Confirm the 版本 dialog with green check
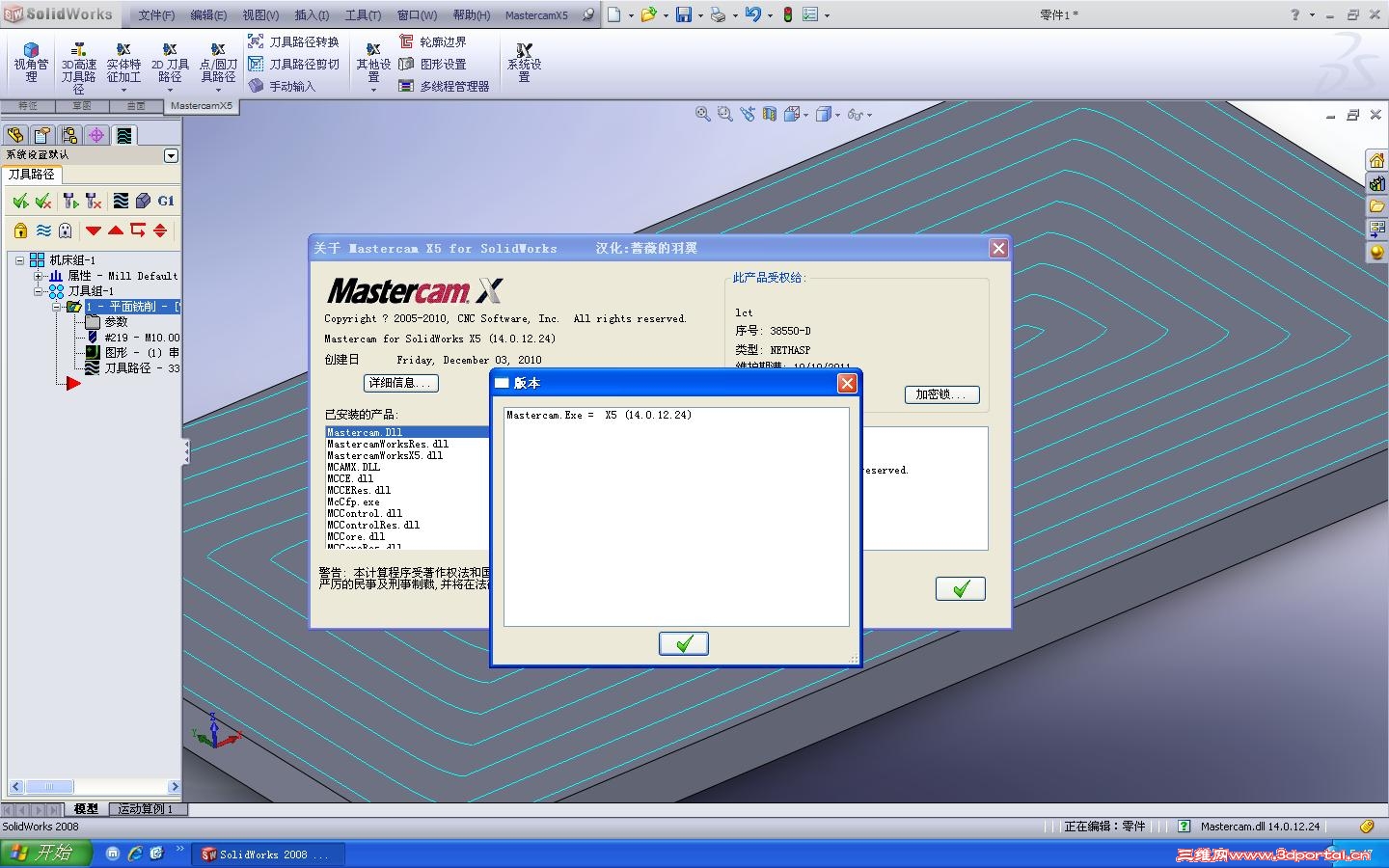This screenshot has height=868, width=1389. (684, 643)
